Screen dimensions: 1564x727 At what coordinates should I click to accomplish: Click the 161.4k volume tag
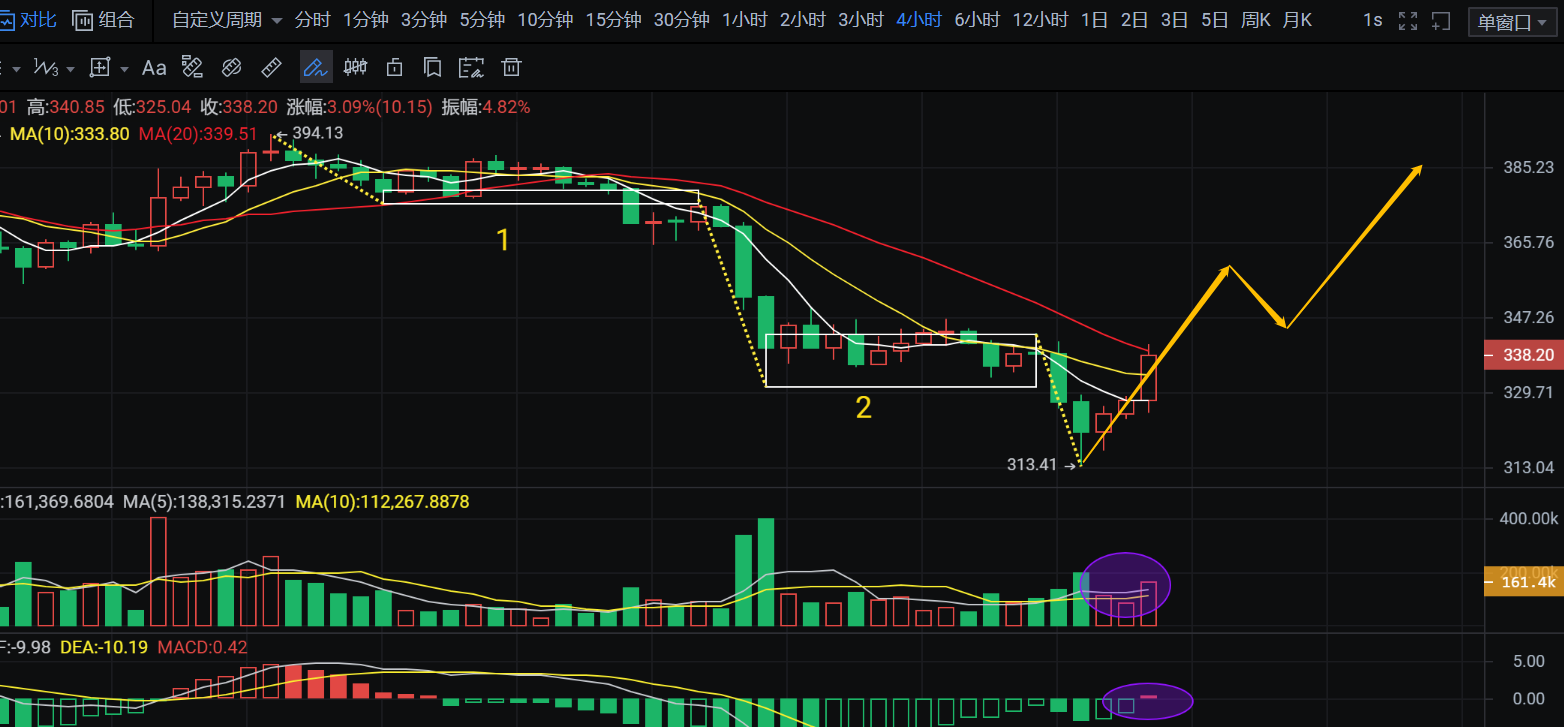[x=1523, y=582]
